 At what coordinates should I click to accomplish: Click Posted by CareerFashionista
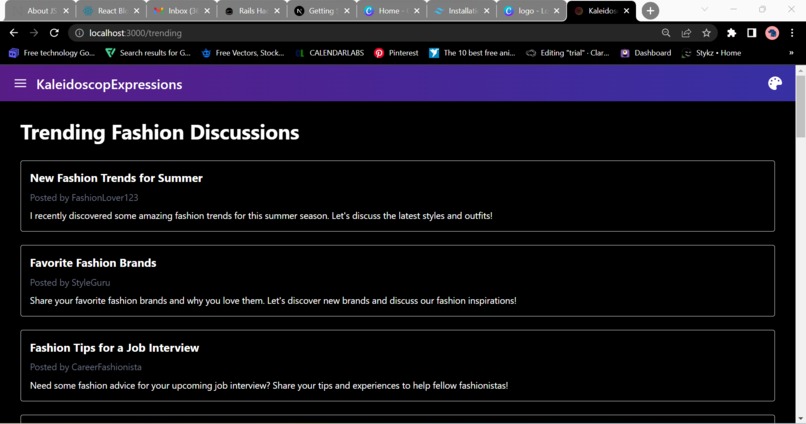85,367
